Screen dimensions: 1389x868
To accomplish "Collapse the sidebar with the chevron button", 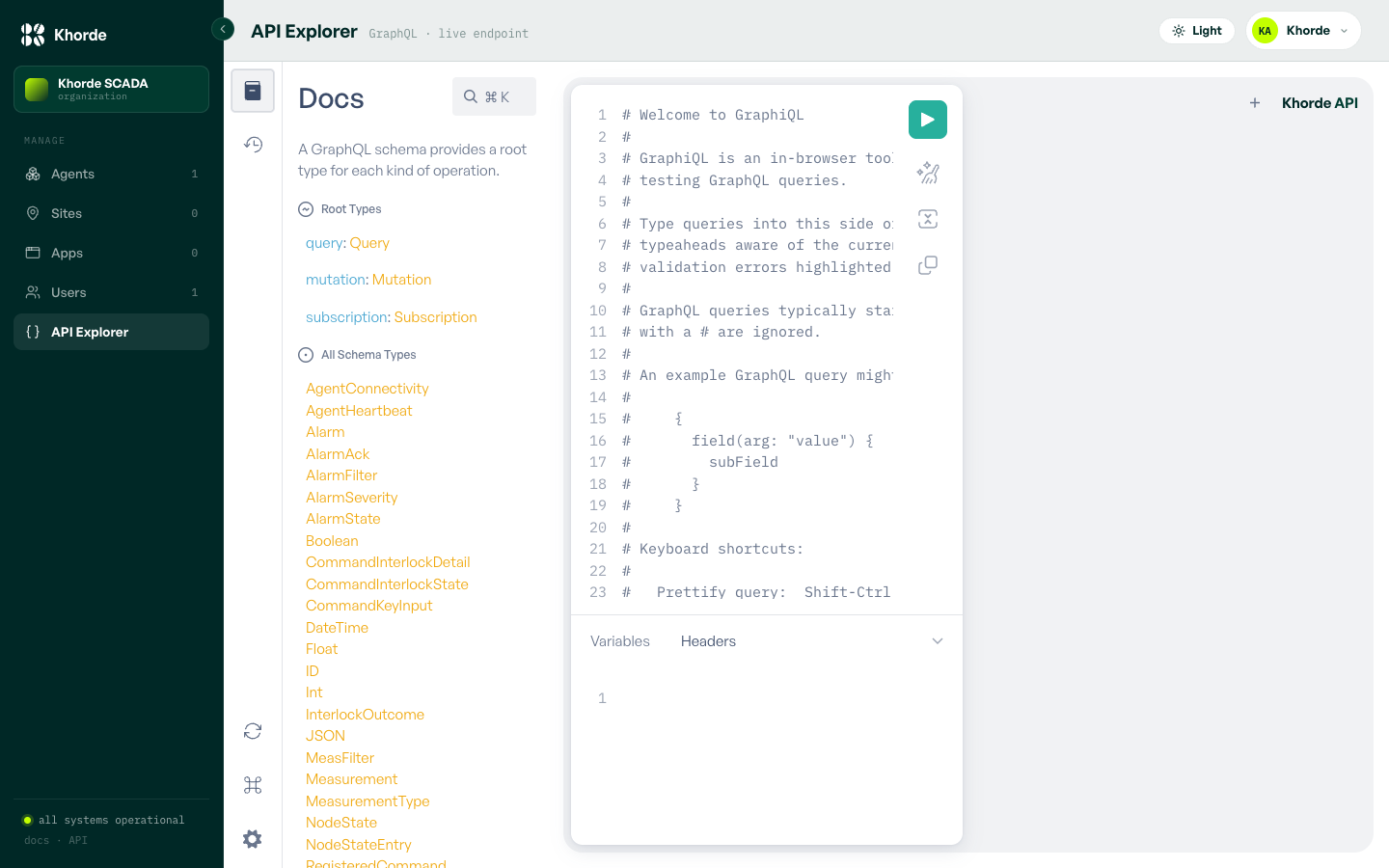I will (223, 29).
